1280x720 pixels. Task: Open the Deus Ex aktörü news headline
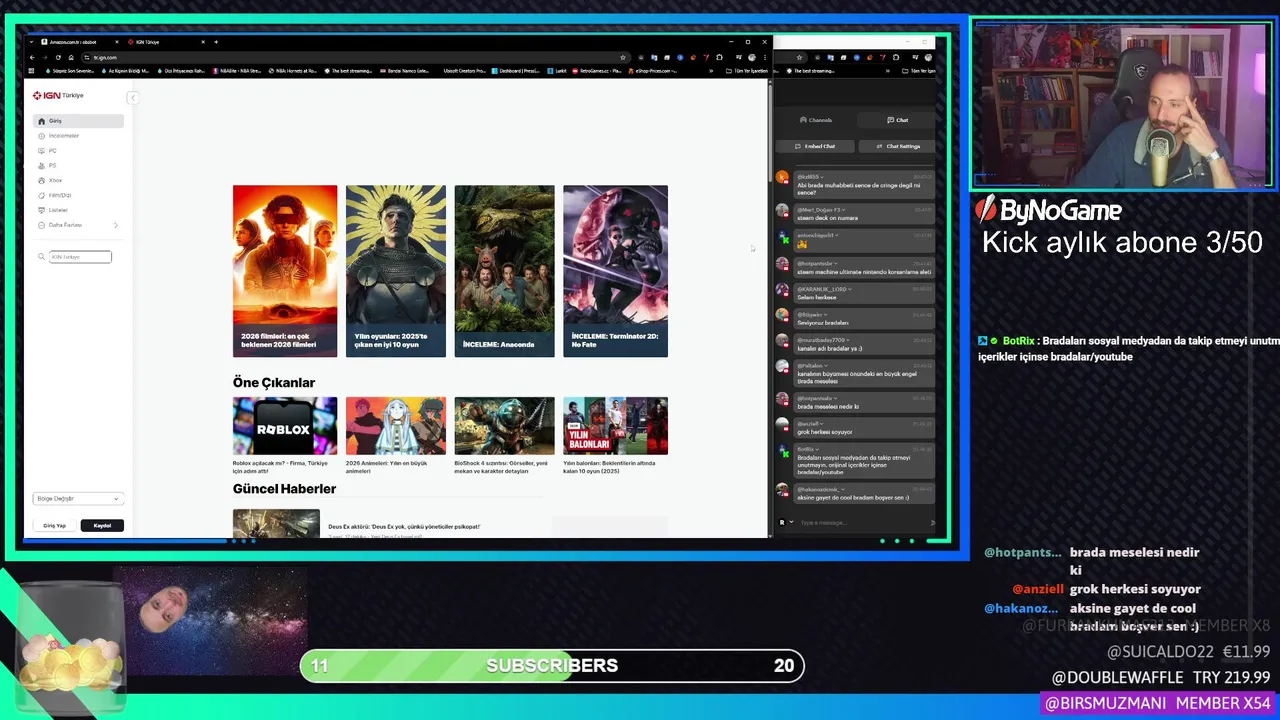tap(404, 526)
